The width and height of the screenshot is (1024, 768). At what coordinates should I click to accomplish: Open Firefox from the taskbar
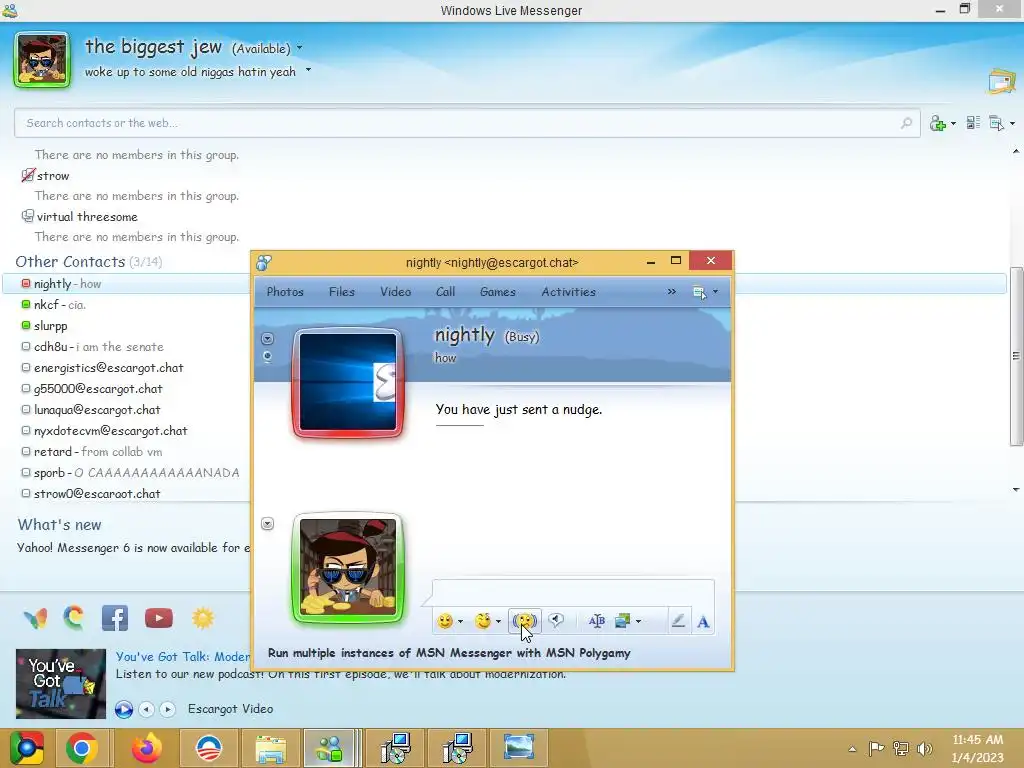146,748
